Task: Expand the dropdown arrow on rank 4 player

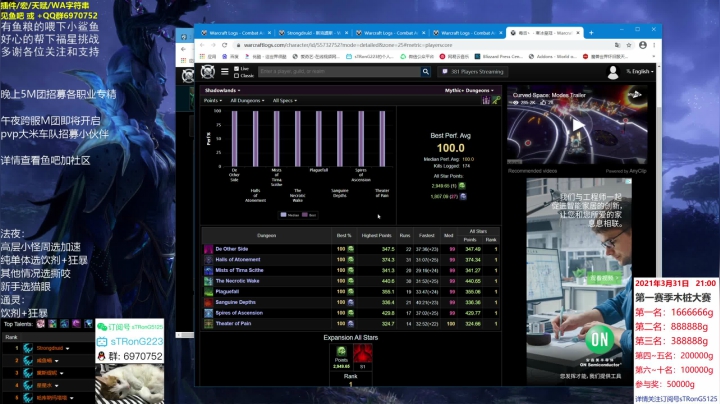Action: (x=56, y=386)
